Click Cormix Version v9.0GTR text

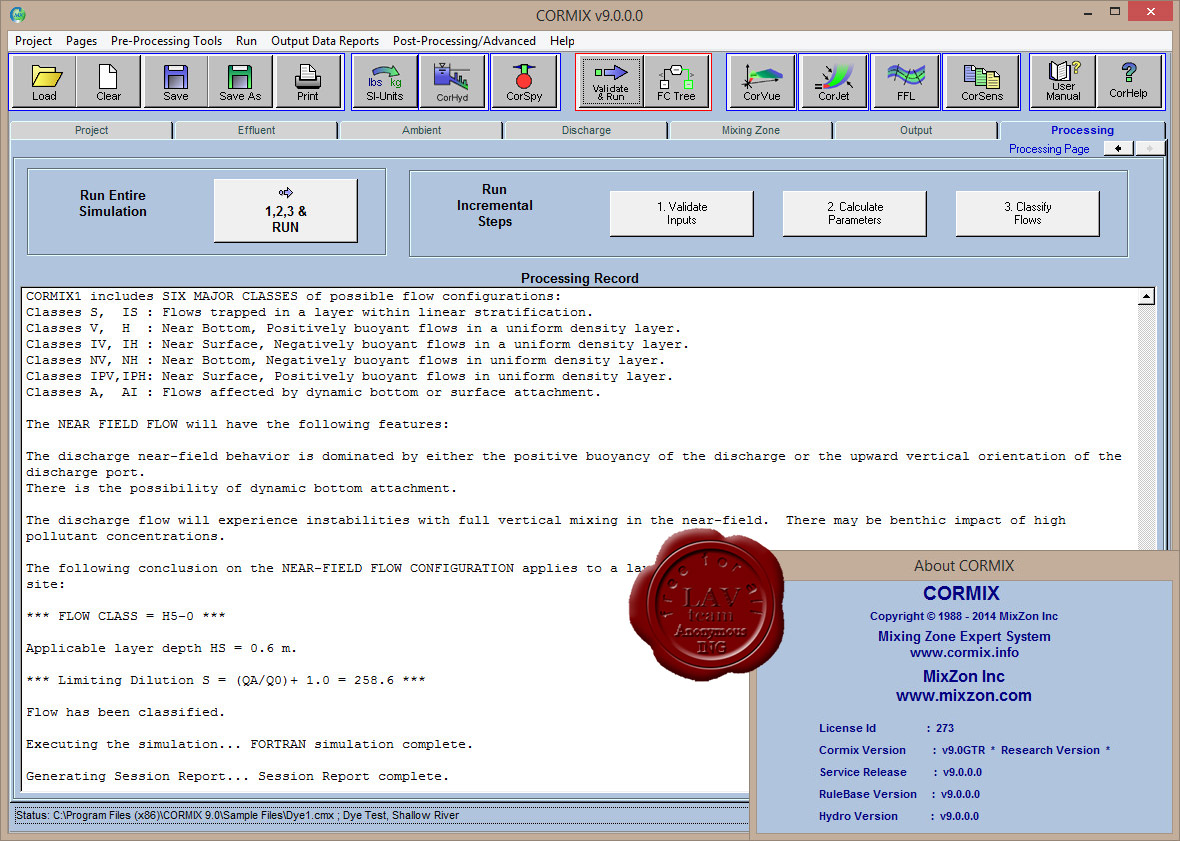pyautogui.click(x=963, y=750)
